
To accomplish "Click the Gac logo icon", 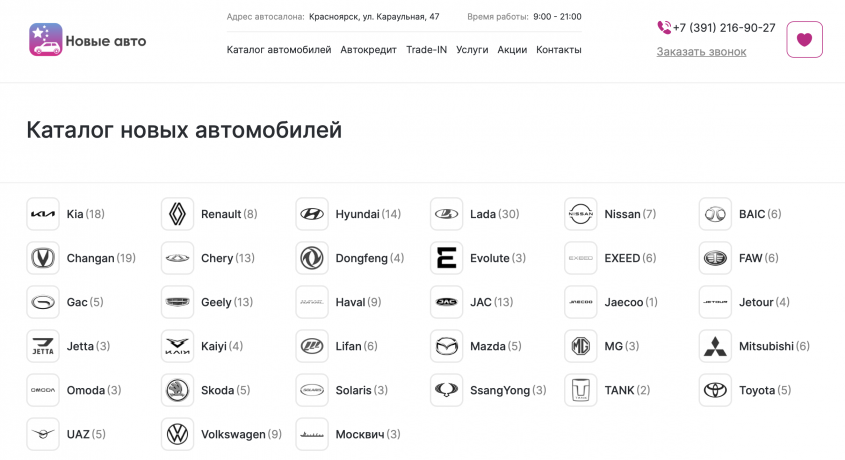I will click(43, 302).
